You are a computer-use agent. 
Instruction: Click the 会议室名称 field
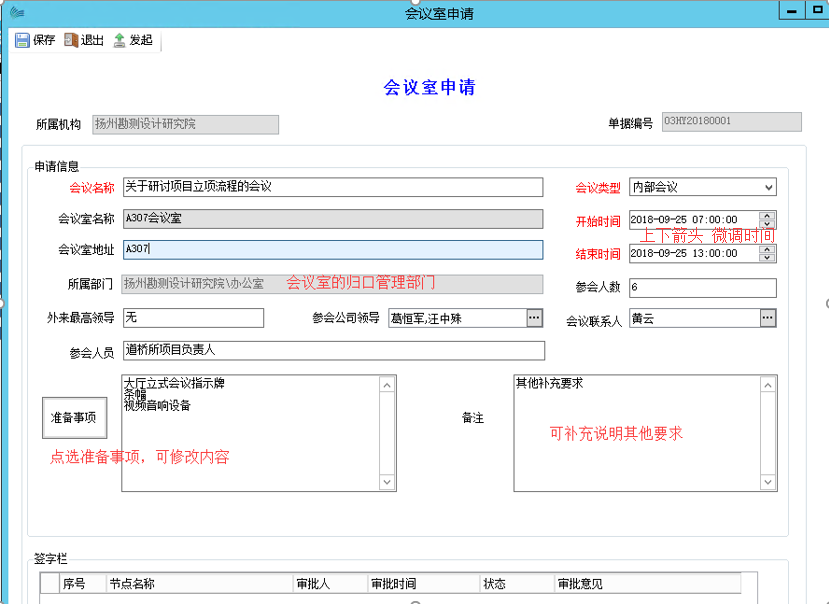tap(333, 219)
